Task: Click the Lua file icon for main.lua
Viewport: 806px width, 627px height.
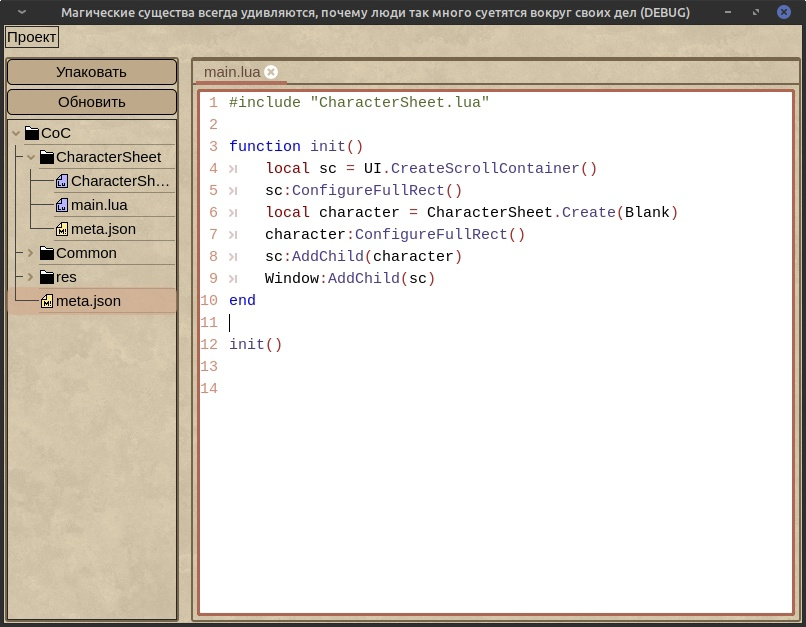Action: (x=62, y=205)
